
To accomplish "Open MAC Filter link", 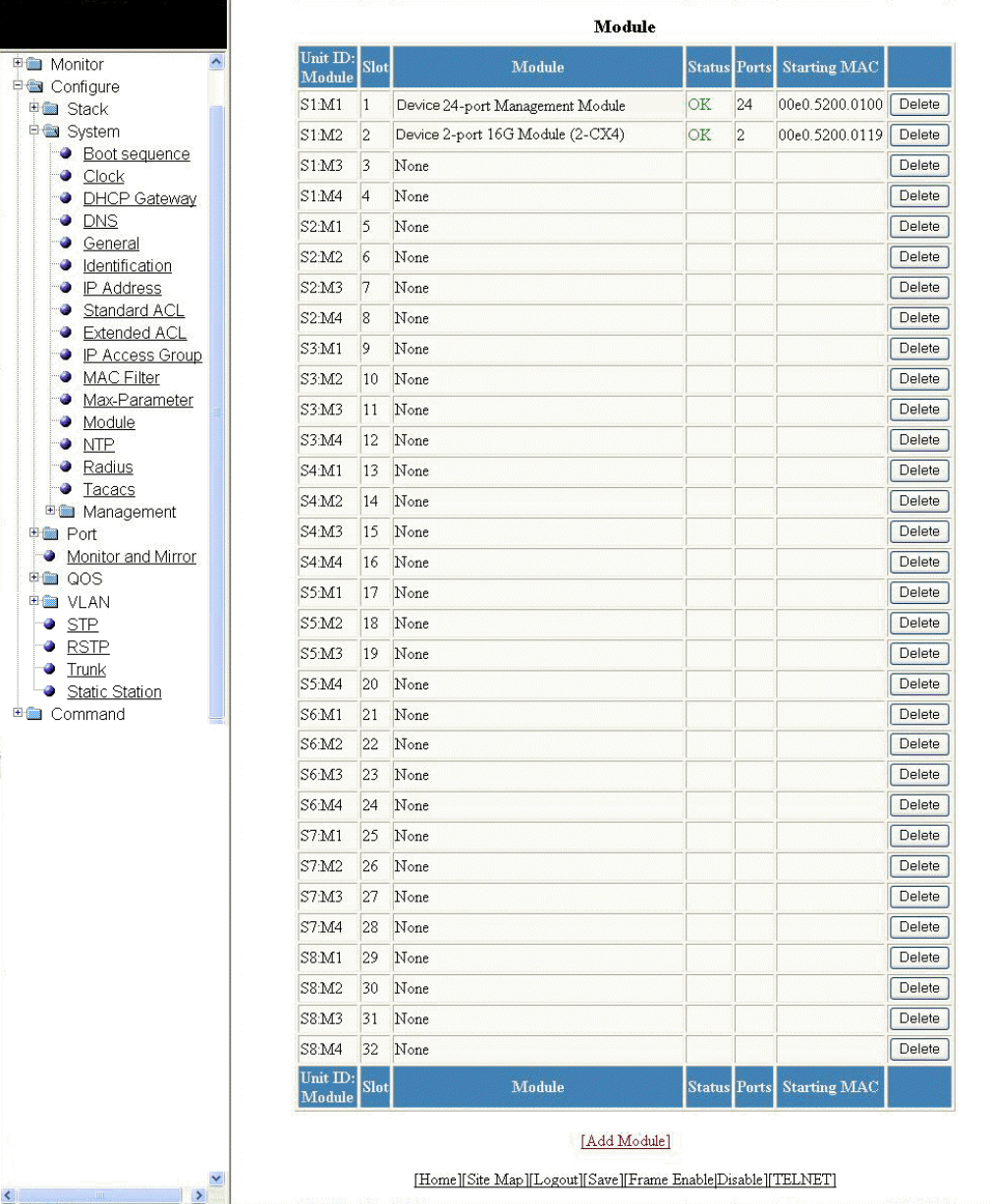I will [122, 378].
